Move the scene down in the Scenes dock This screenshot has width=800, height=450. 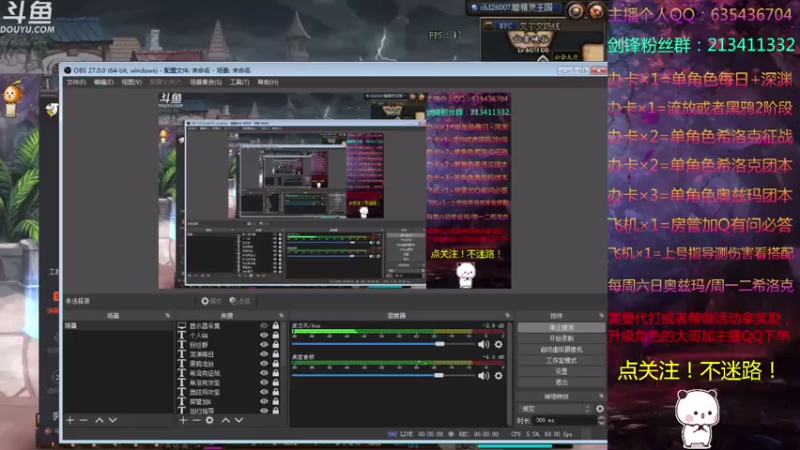coord(113,420)
